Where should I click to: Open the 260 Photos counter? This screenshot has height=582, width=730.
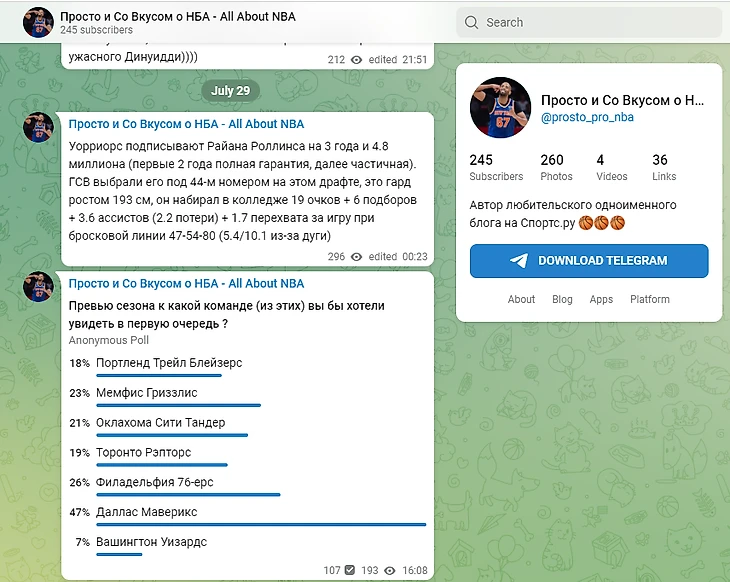pyautogui.click(x=556, y=167)
